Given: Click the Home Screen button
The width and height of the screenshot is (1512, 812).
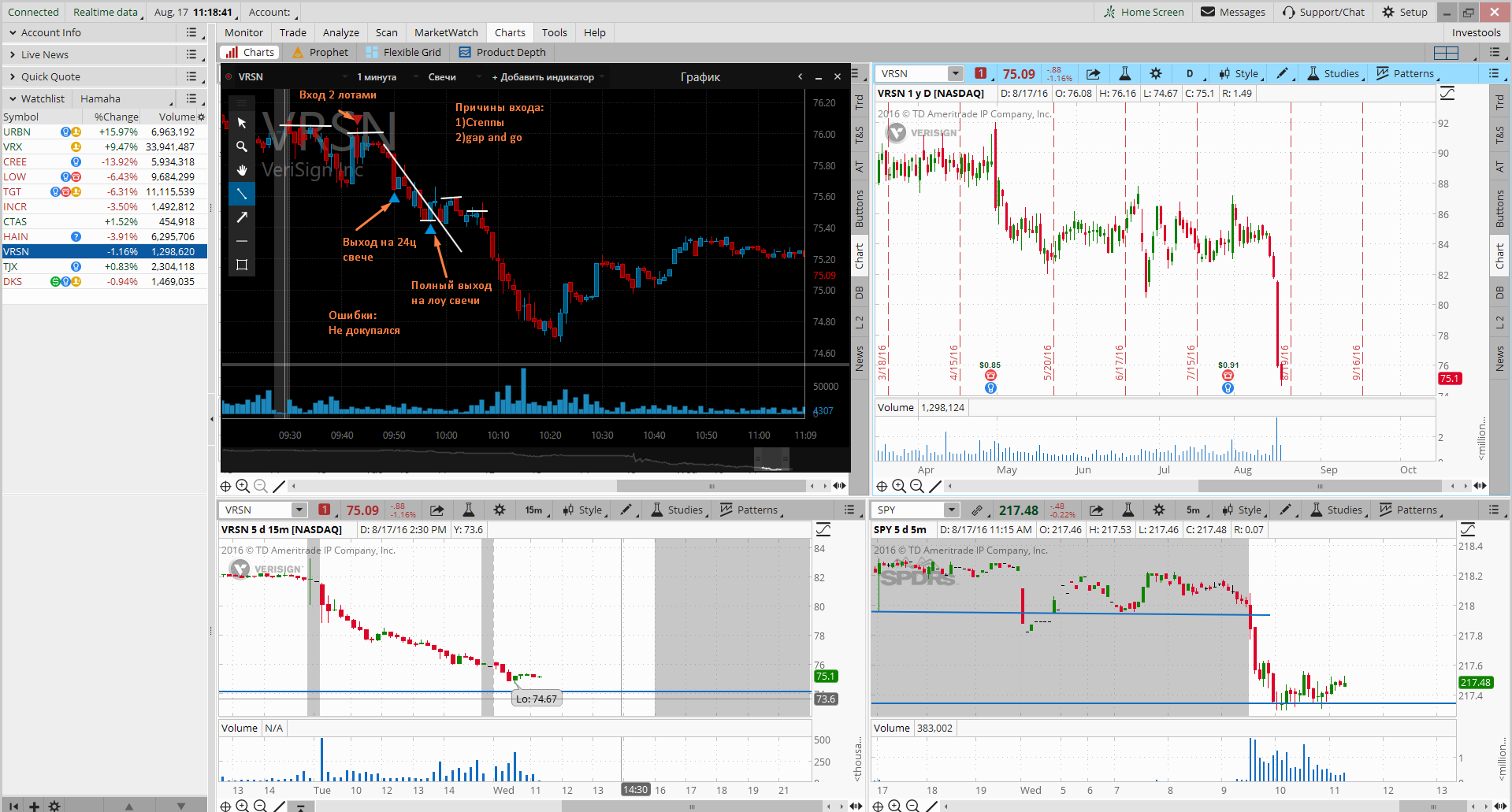Looking at the screenshot, I should pos(1144,12).
